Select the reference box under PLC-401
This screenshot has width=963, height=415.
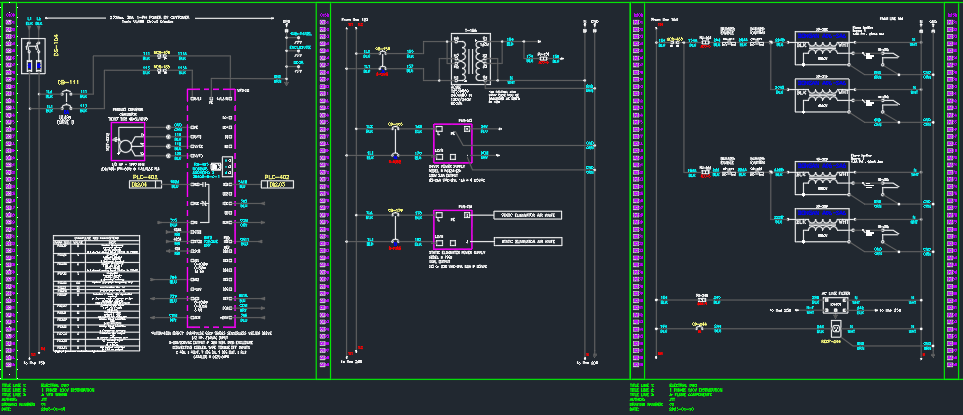click(x=146, y=184)
